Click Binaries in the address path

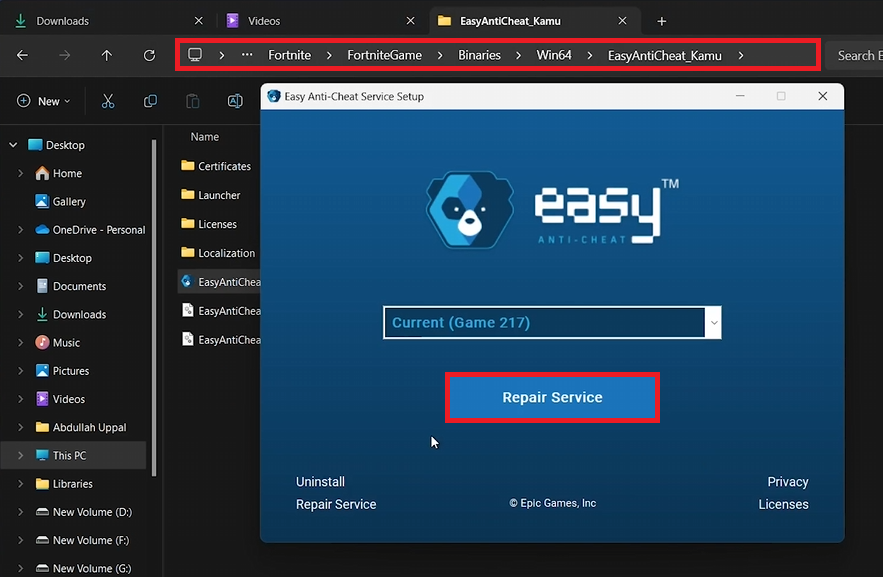click(479, 55)
